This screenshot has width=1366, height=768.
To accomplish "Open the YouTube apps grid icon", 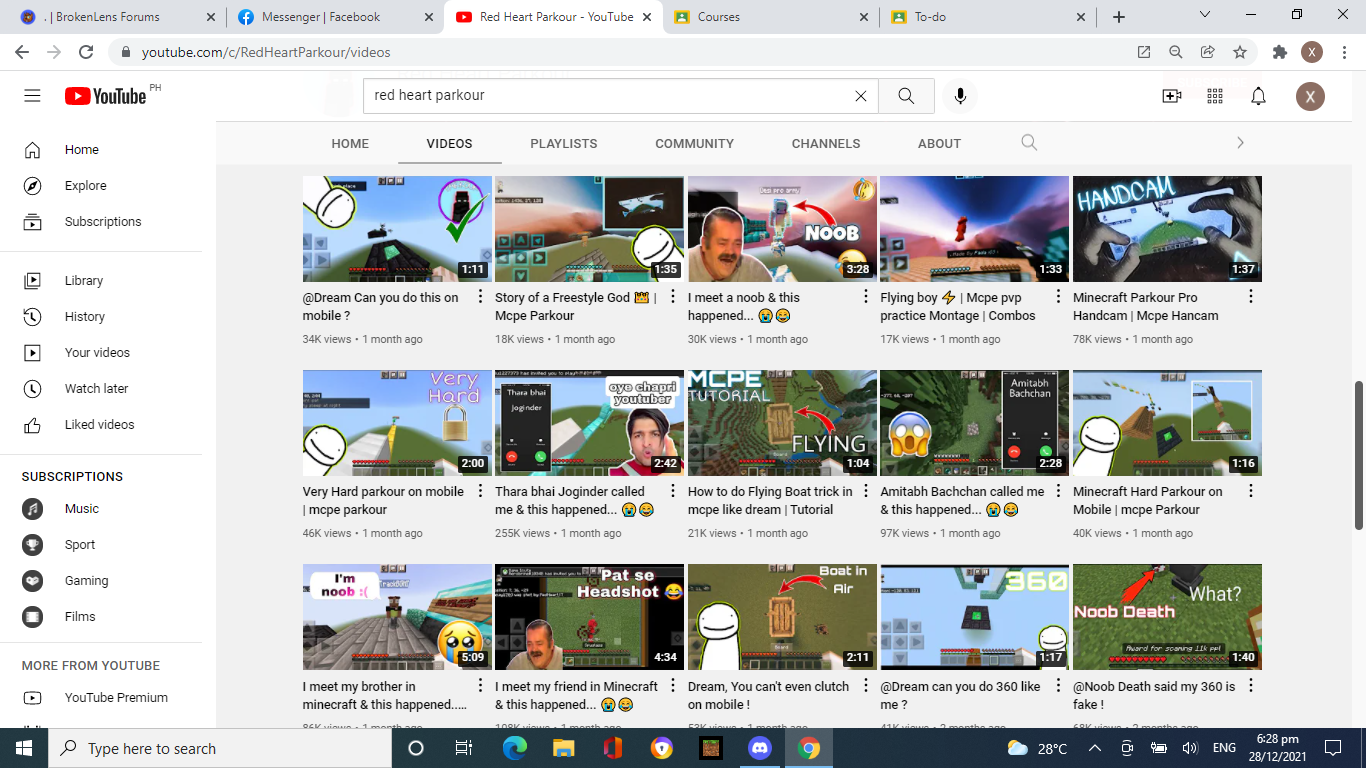I will tap(1215, 96).
